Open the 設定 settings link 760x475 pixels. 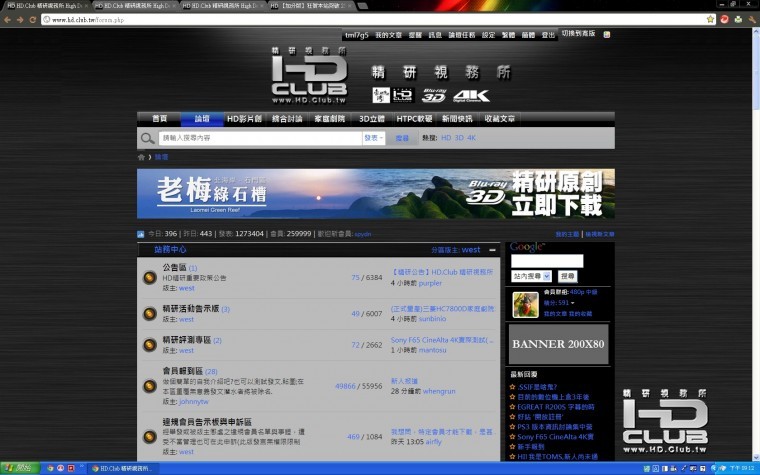pos(489,35)
